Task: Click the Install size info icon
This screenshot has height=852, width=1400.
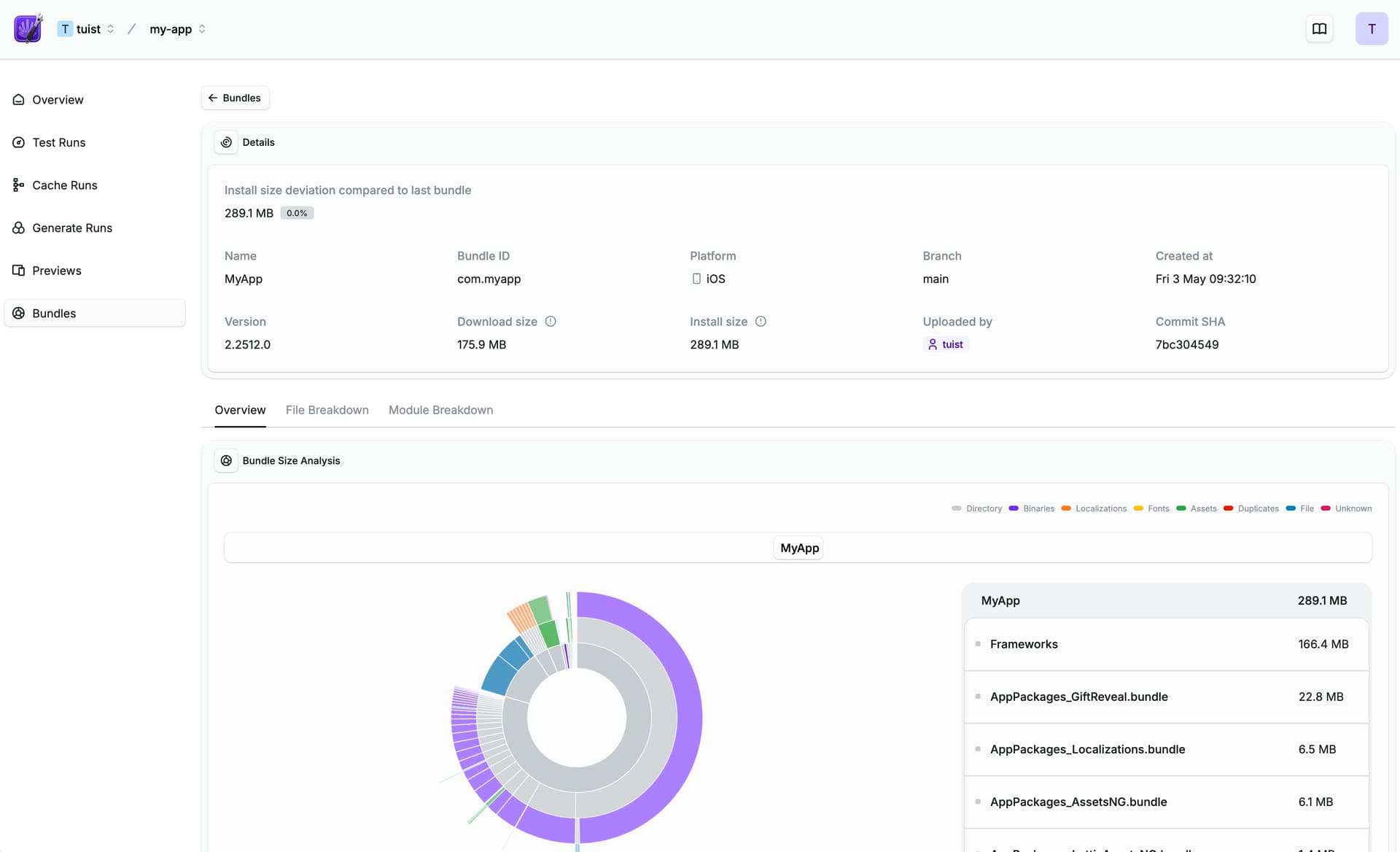Action: (761, 322)
